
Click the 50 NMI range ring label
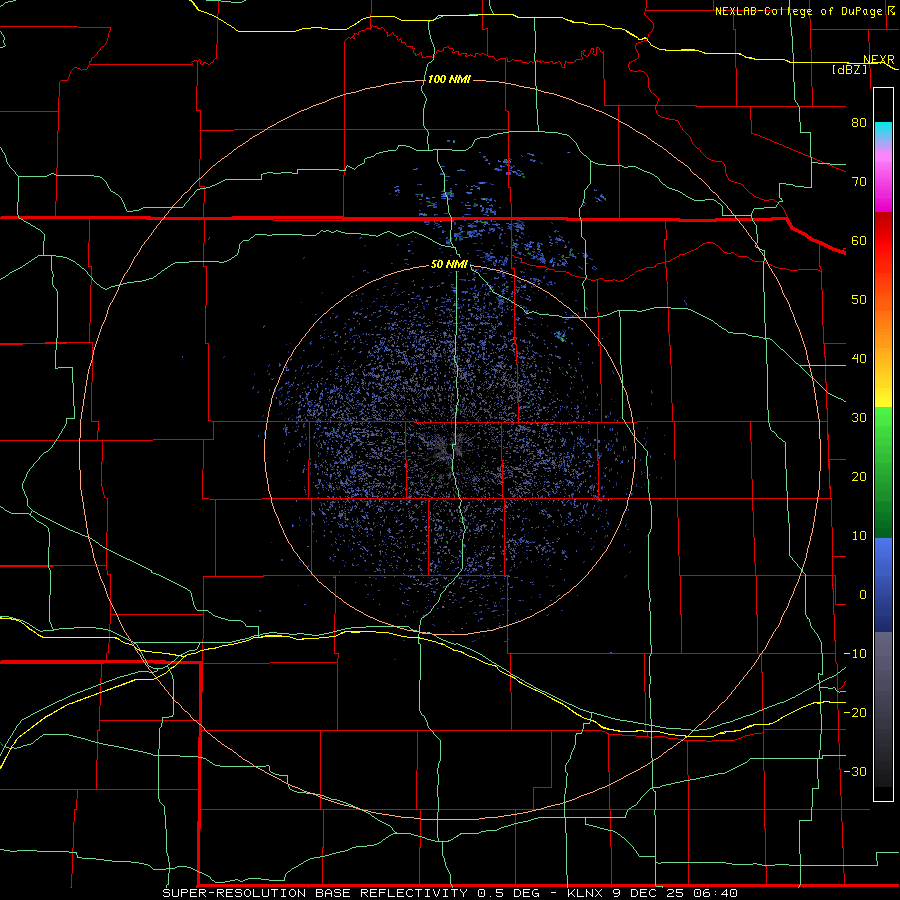point(449,265)
